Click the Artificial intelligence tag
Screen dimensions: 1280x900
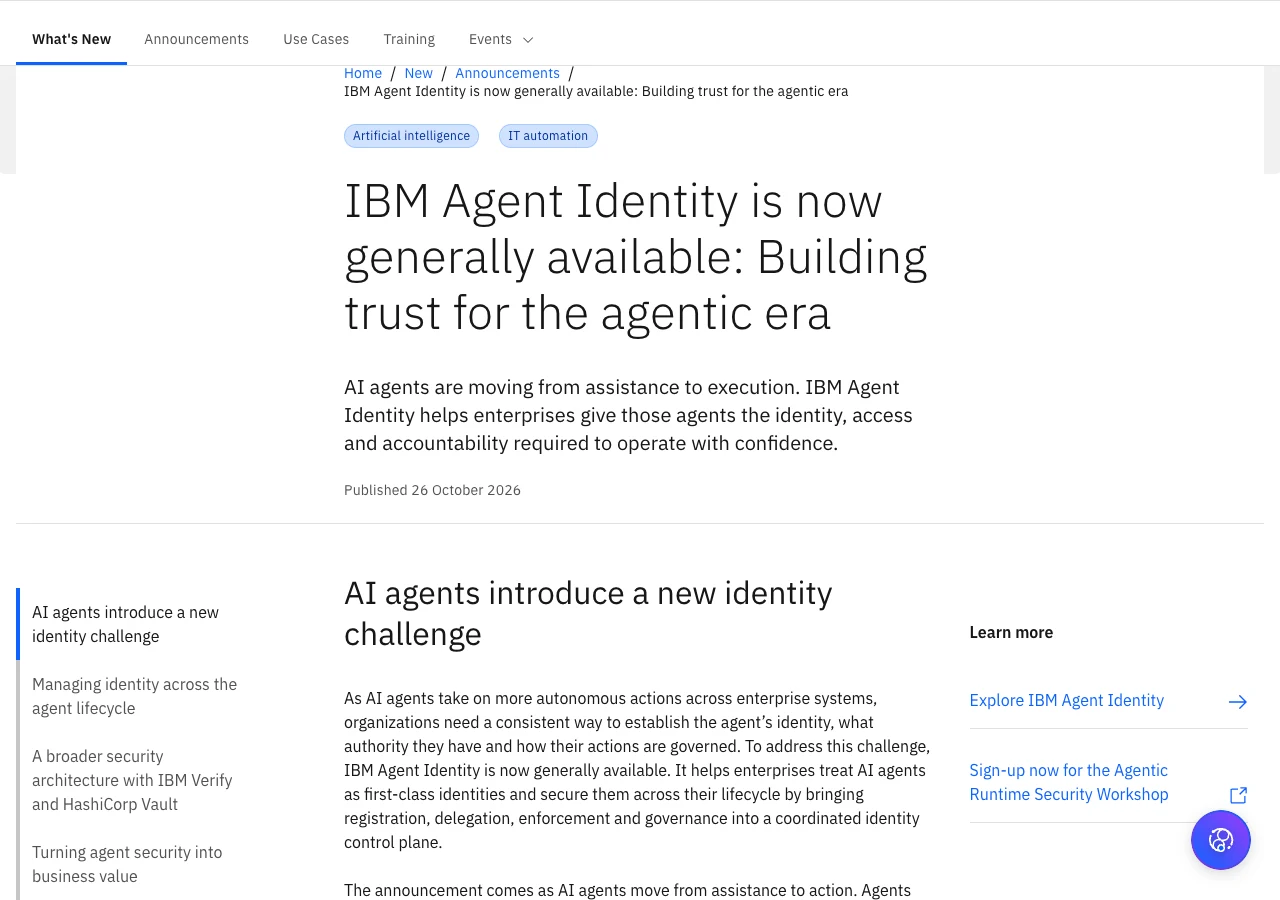(x=411, y=136)
